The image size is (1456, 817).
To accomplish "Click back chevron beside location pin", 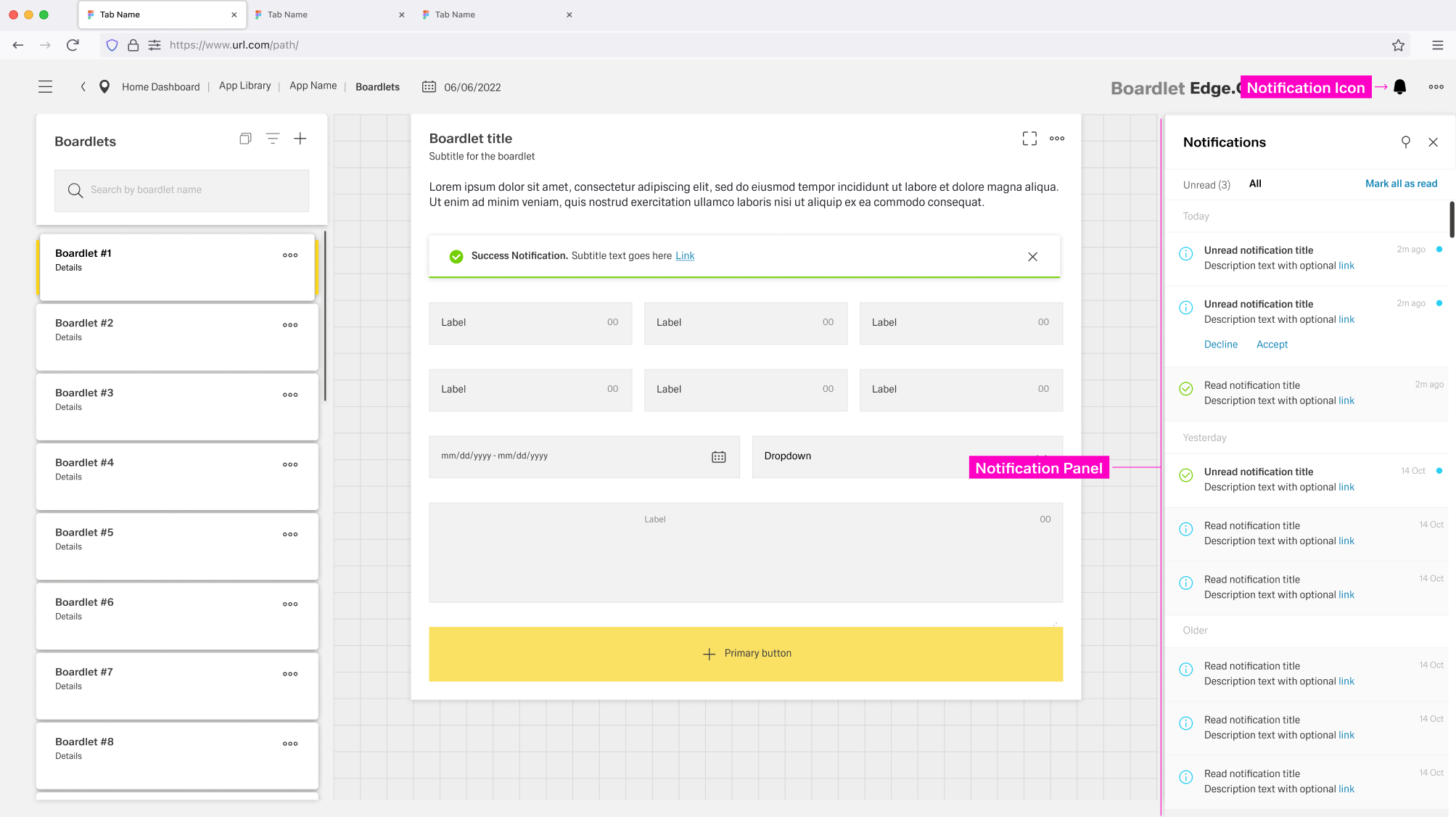I will (x=83, y=87).
